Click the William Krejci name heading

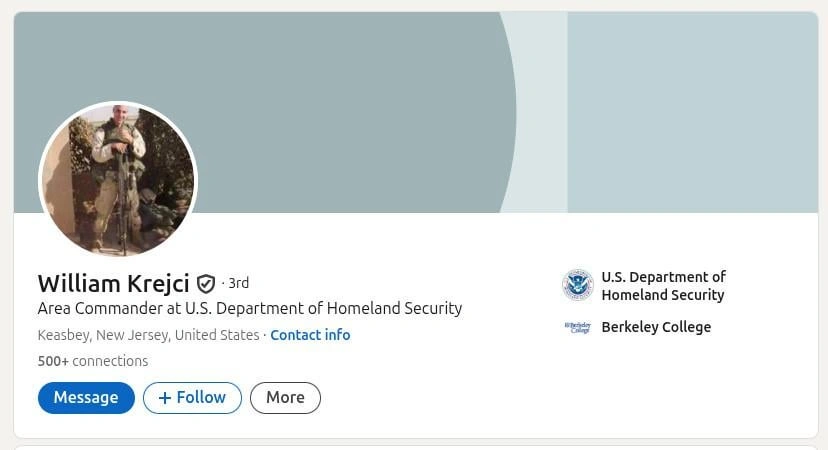pos(114,284)
